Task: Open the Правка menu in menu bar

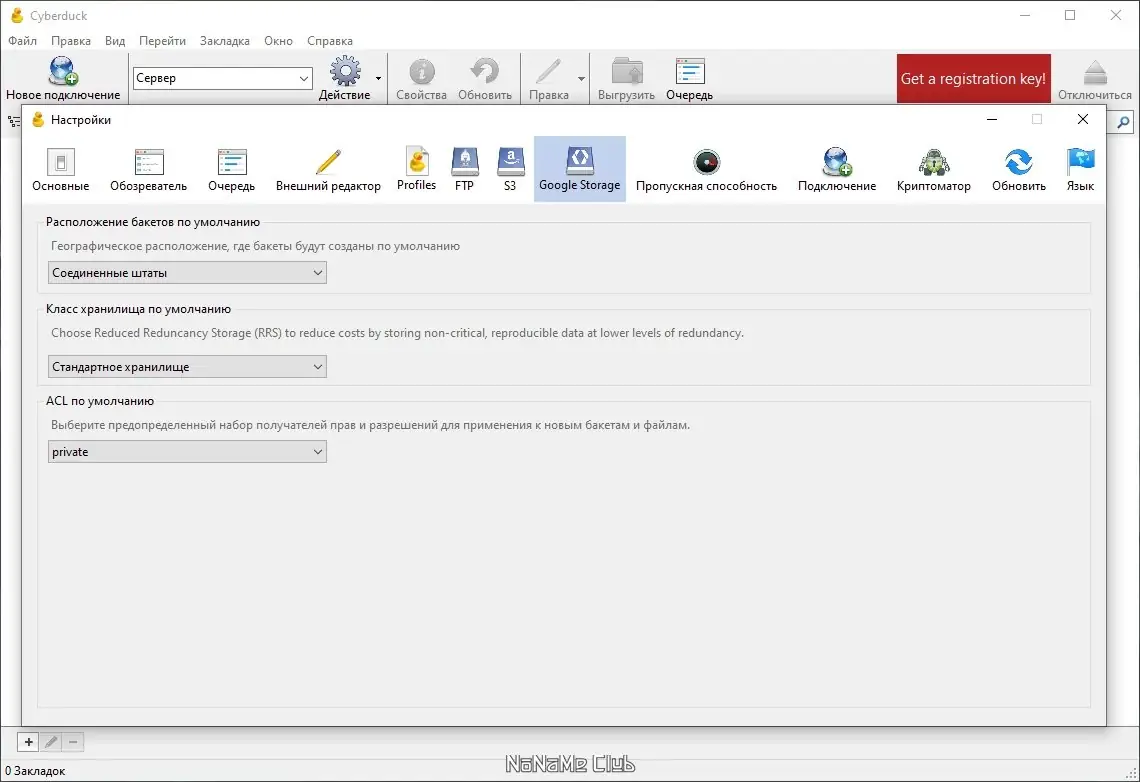Action: (x=71, y=41)
